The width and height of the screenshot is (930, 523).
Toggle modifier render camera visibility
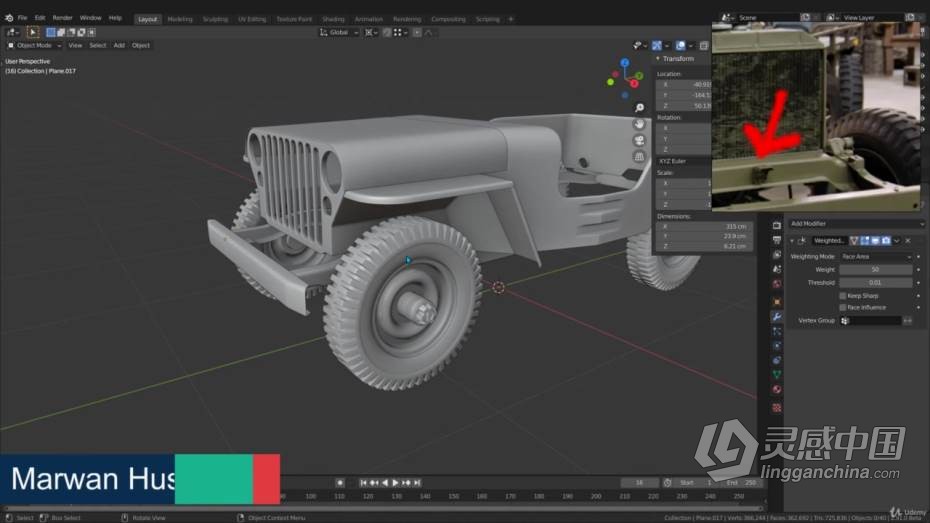(886, 240)
